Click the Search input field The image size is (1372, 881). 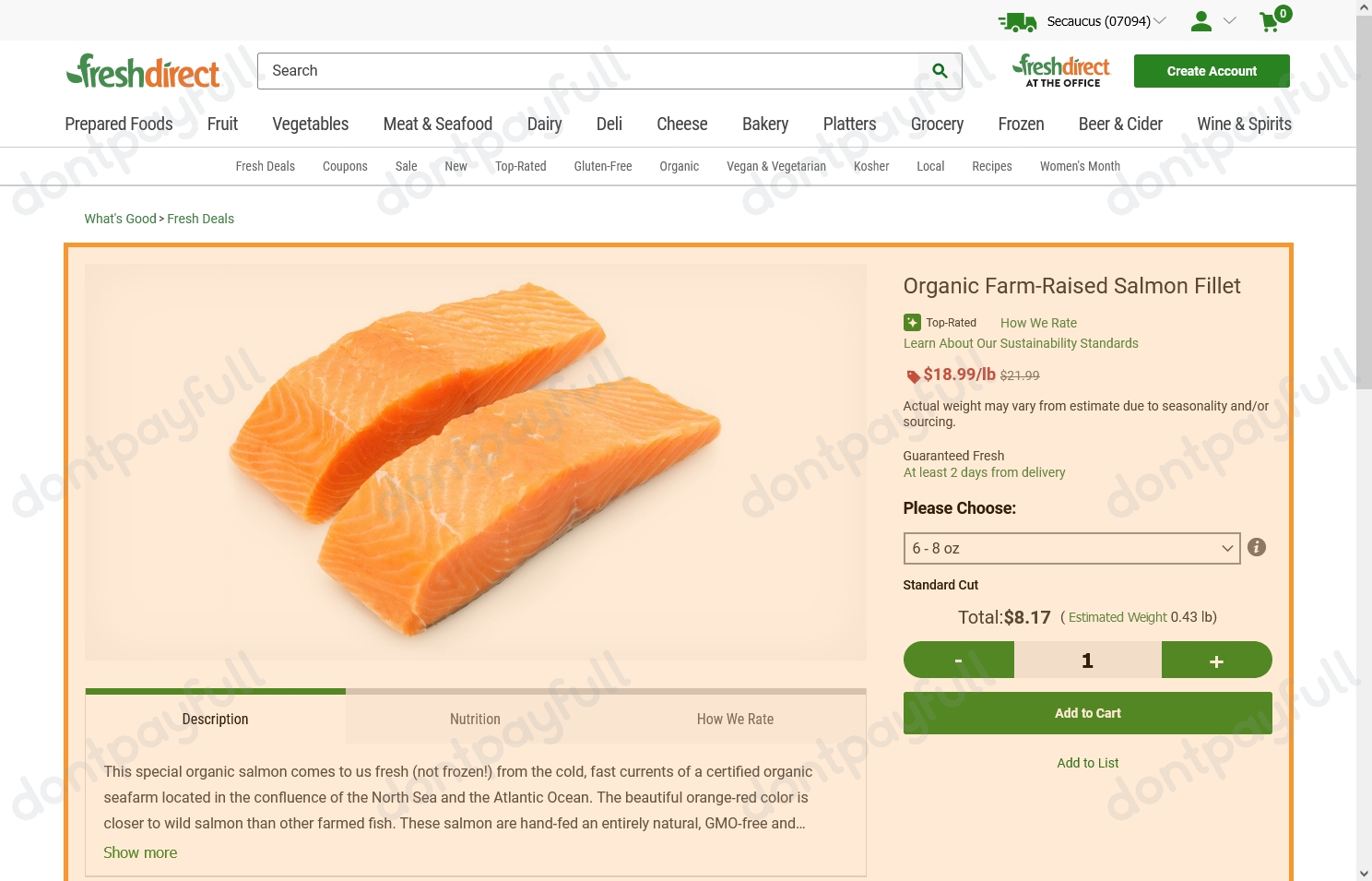click(588, 71)
